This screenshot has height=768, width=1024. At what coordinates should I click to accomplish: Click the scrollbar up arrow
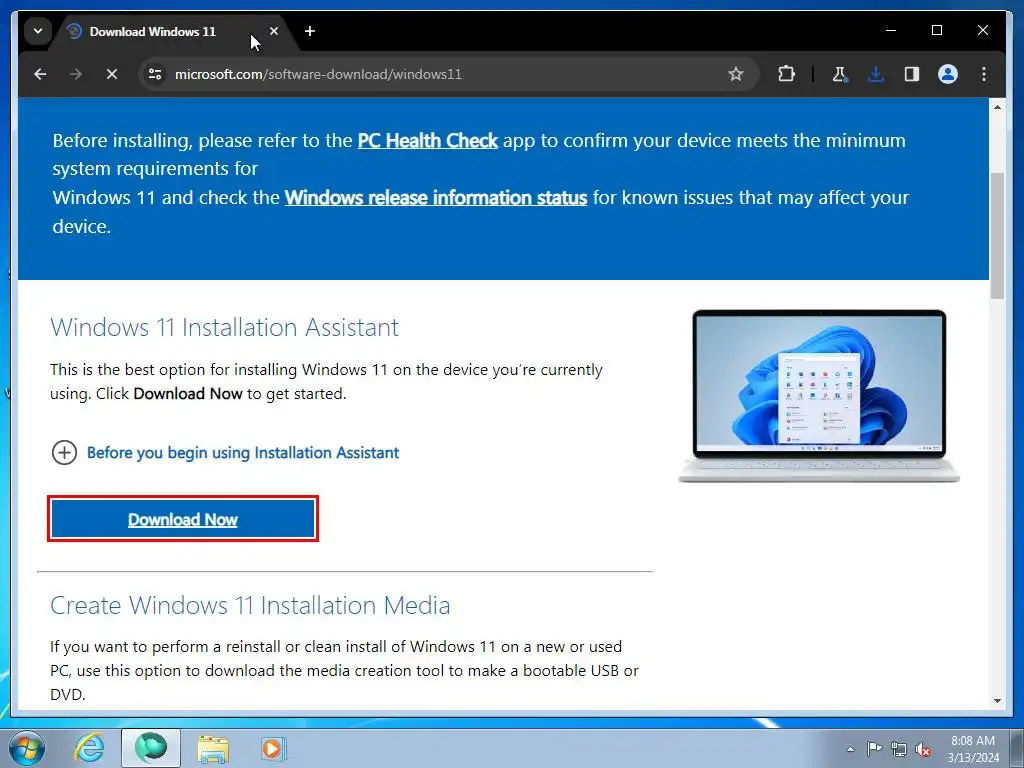(x=997, y=106)
